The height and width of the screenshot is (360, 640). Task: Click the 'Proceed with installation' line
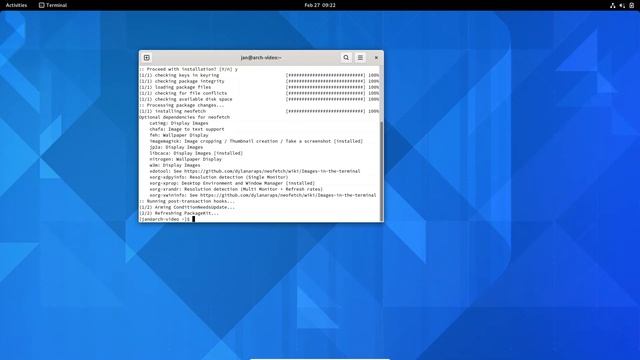click(188, 69)
